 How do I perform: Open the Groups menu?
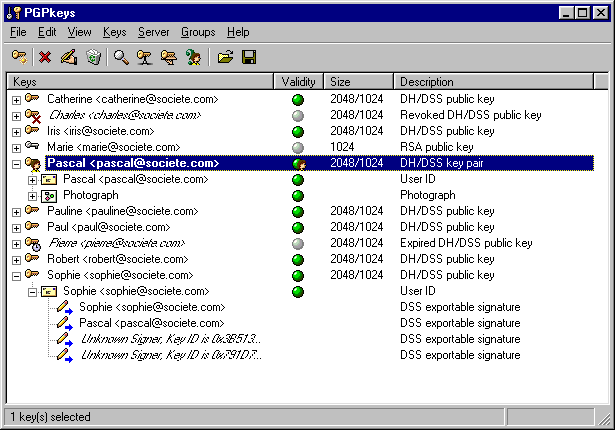coord(198,32)
